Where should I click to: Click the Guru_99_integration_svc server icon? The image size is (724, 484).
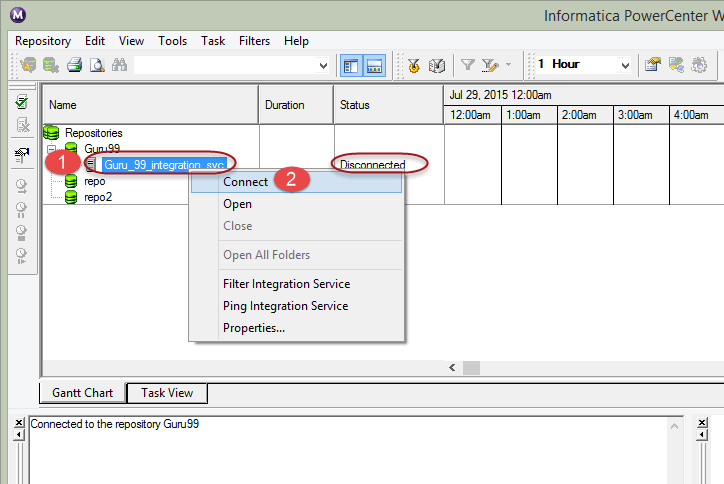pos(90,164)
